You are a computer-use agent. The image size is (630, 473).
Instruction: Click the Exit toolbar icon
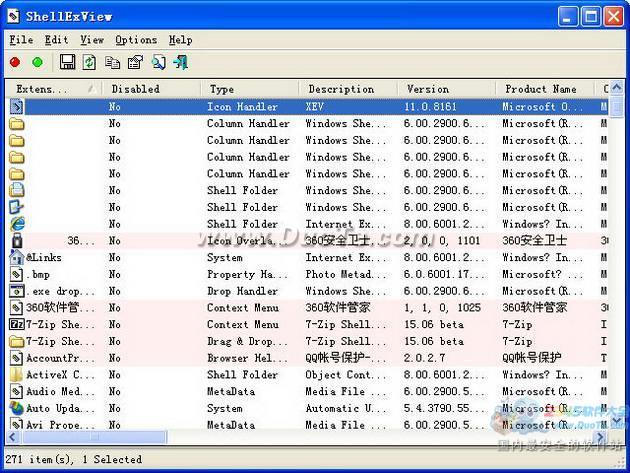(x=181, y=62)
